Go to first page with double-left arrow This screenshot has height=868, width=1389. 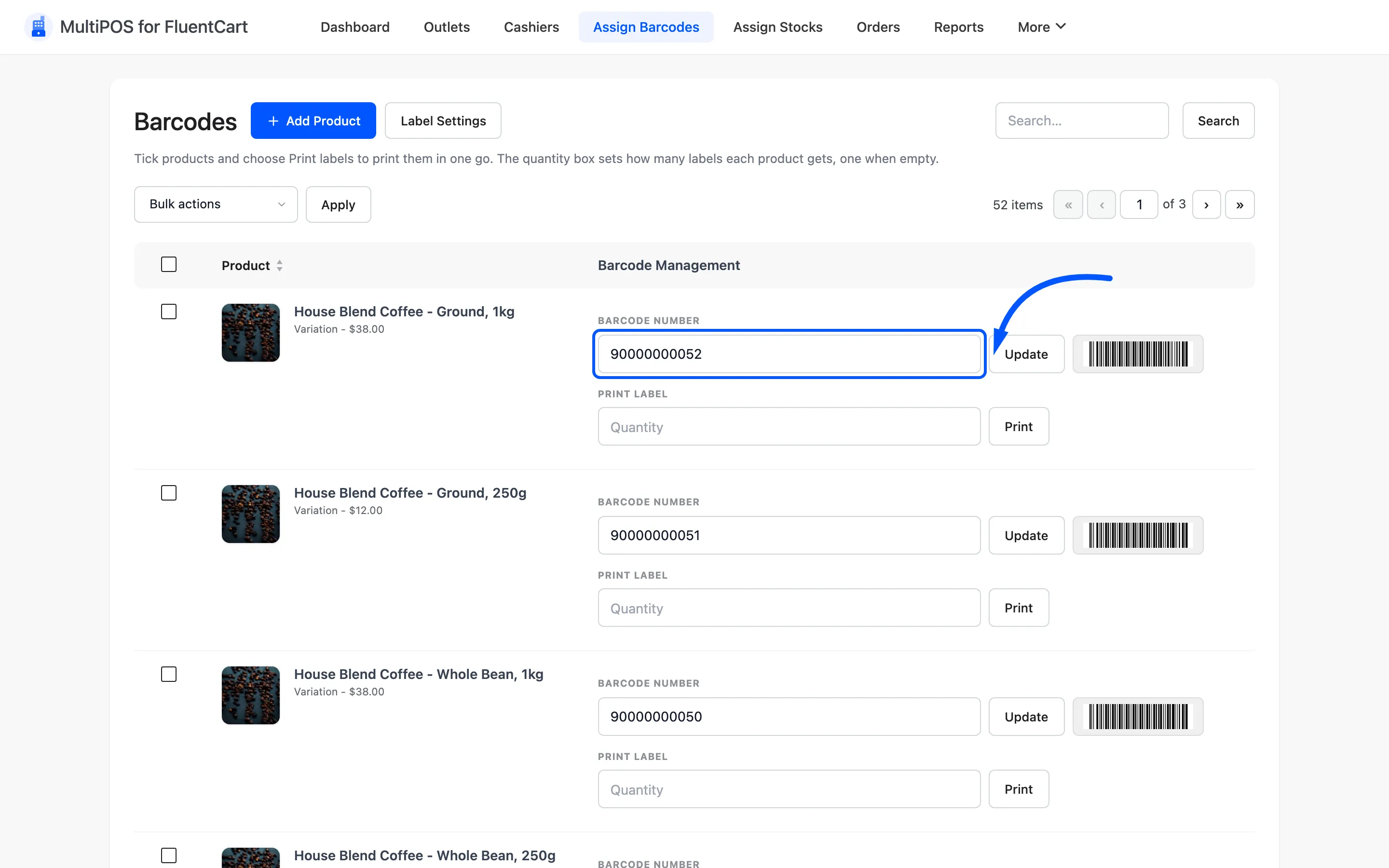(1068, 205)
